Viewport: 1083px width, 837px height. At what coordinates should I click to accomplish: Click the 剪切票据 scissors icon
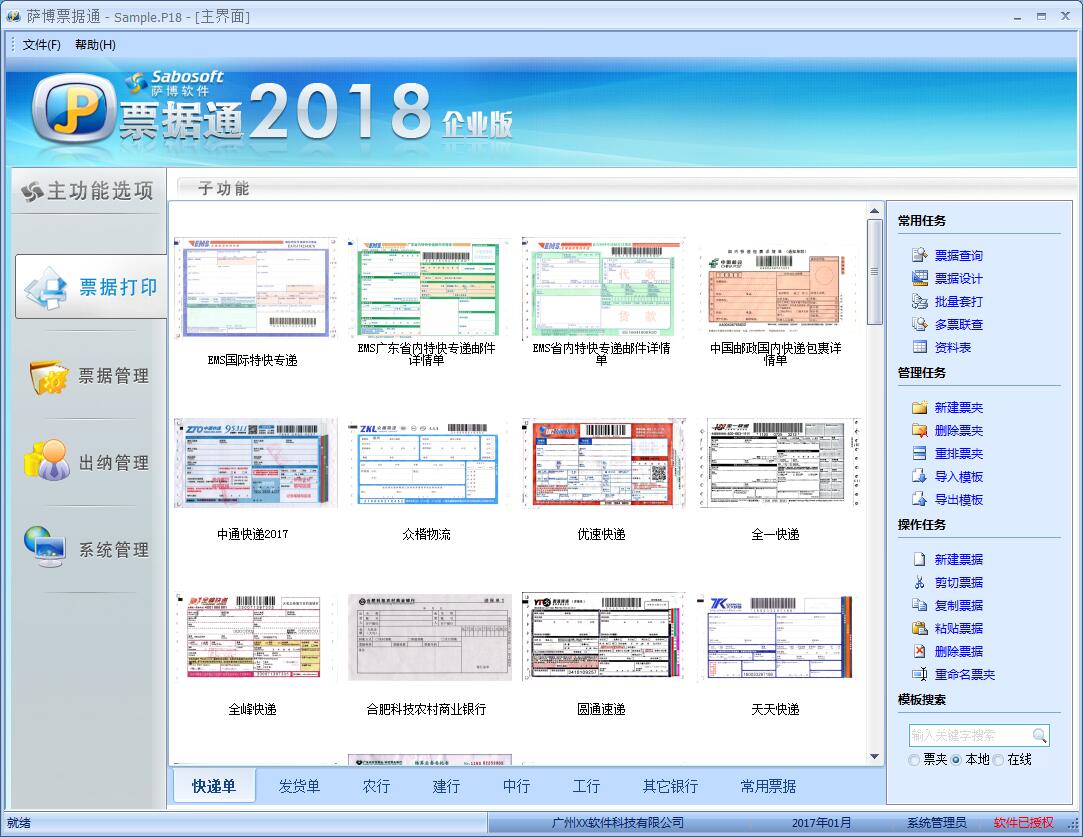[919, 582]
